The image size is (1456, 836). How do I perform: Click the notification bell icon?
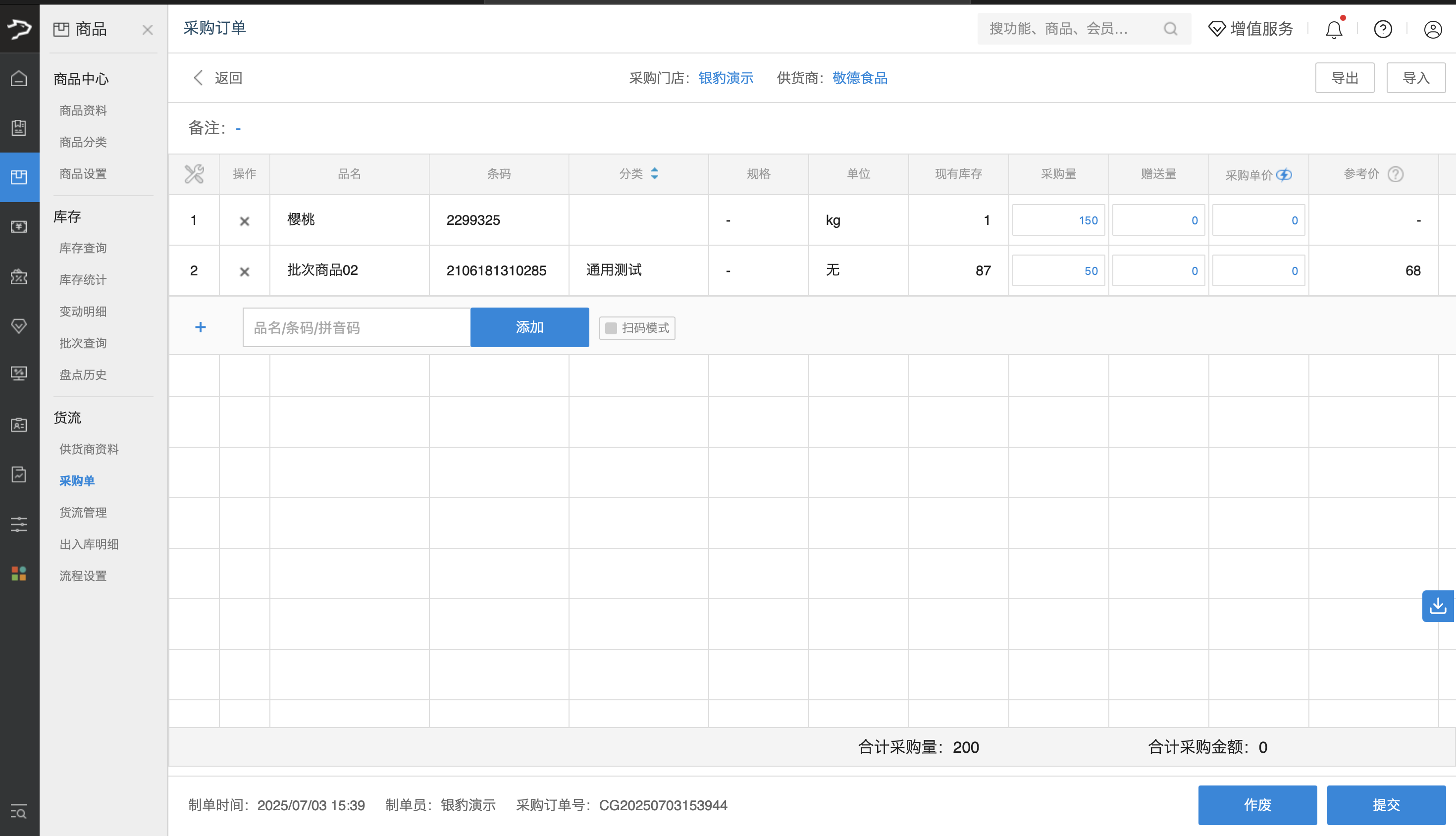[1333, 29]
